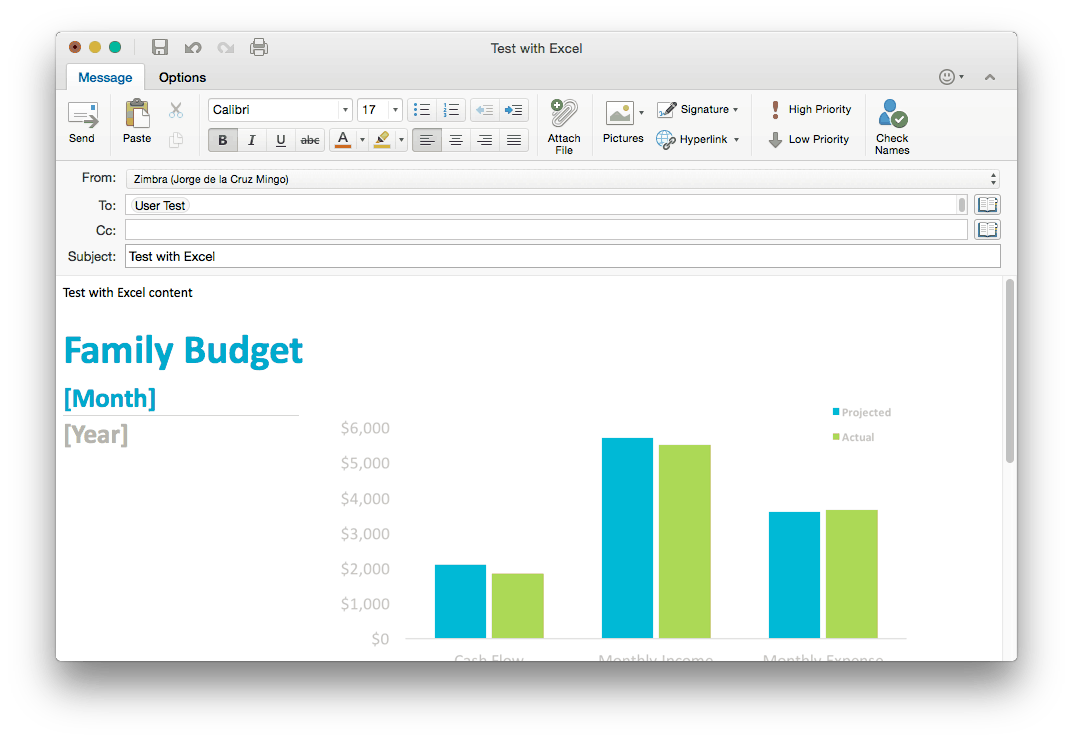Print the message with the printer icon
This screenshot has width=1073, height=741.
(259, 47)
